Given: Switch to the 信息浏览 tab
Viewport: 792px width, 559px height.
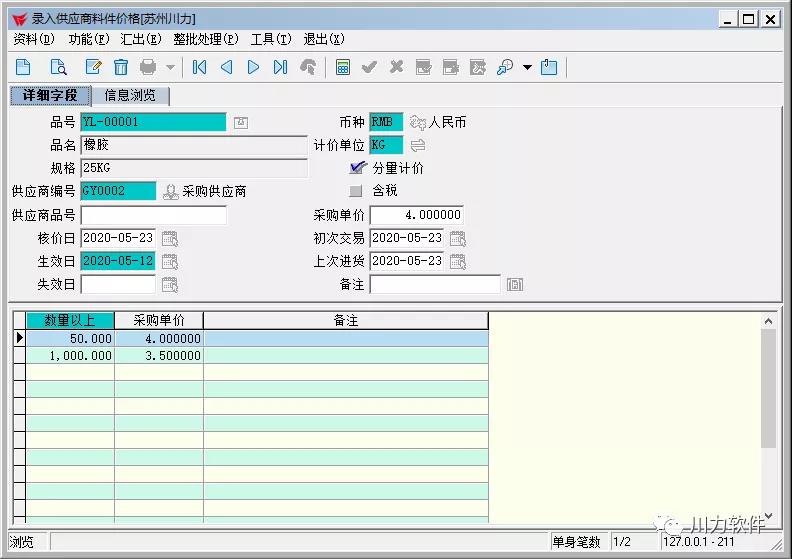Looking at the screenshot, I should pyautogui.click(x=131, y=95).
